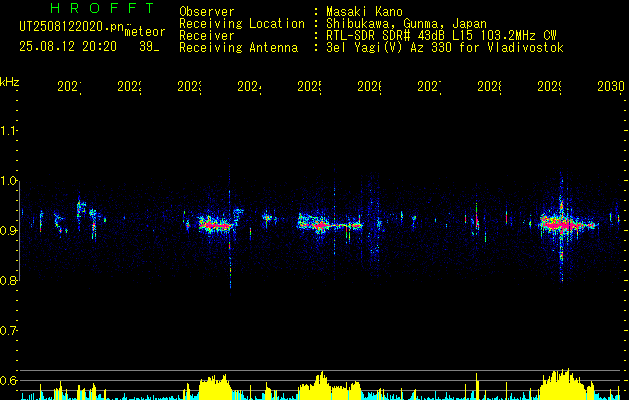
Task: Click the date stamp 25.08.12 20:20
Action: click(68, 47)
